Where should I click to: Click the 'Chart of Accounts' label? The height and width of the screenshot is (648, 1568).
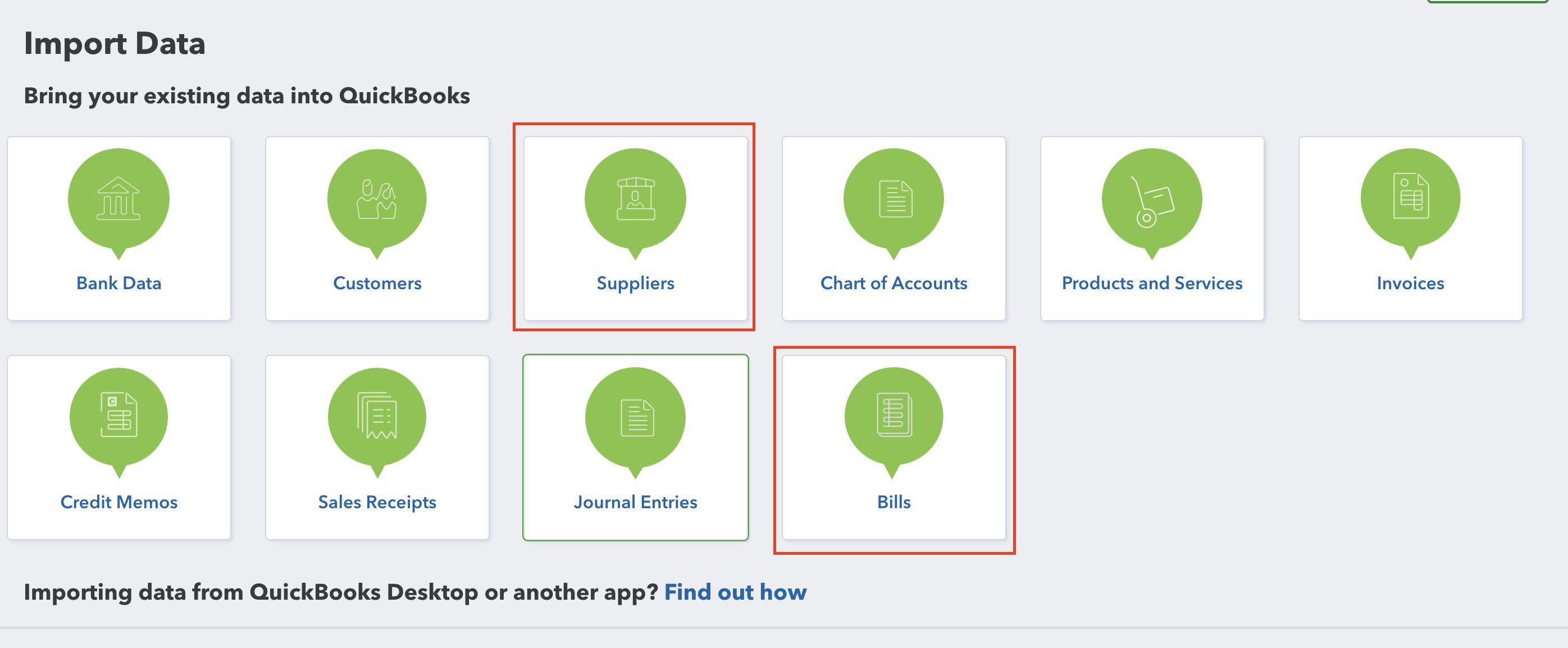[x=894, y=283]
